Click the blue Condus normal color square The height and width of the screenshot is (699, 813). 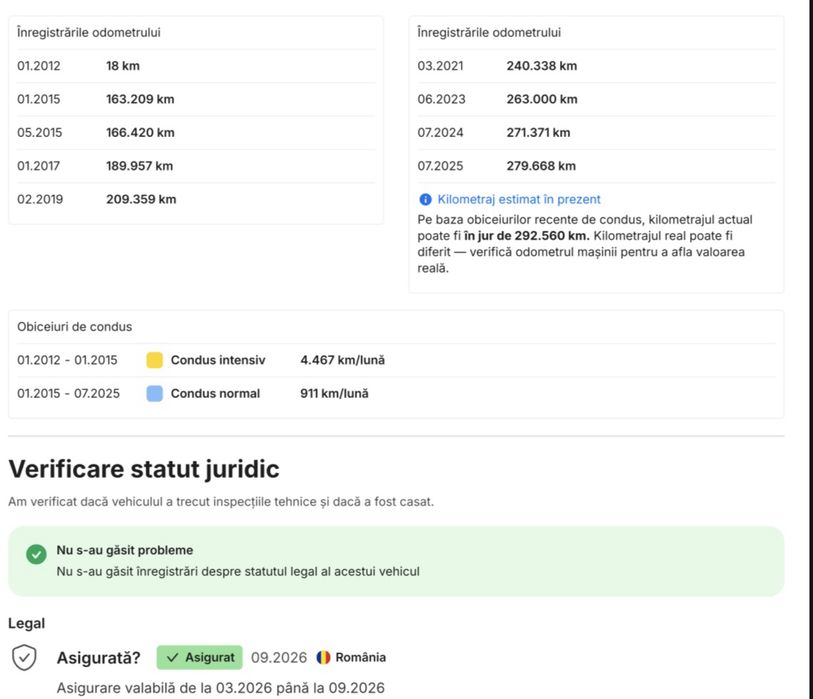click(155, 393)
